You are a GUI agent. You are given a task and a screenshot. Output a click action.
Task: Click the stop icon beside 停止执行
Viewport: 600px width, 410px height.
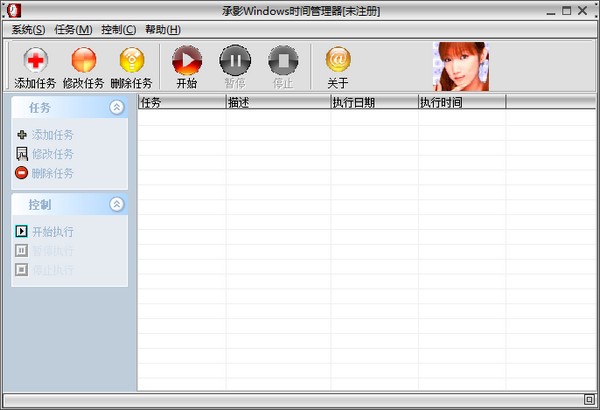(x=21, y=270)
